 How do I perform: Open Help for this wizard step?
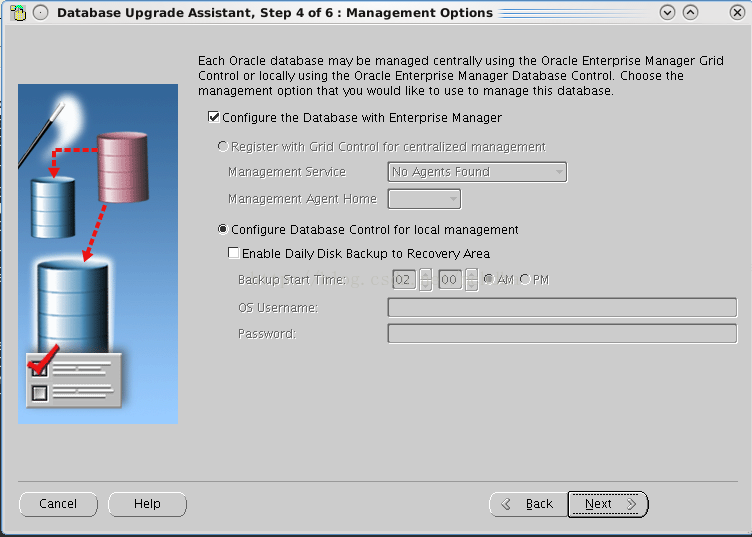tap(147, 504)
